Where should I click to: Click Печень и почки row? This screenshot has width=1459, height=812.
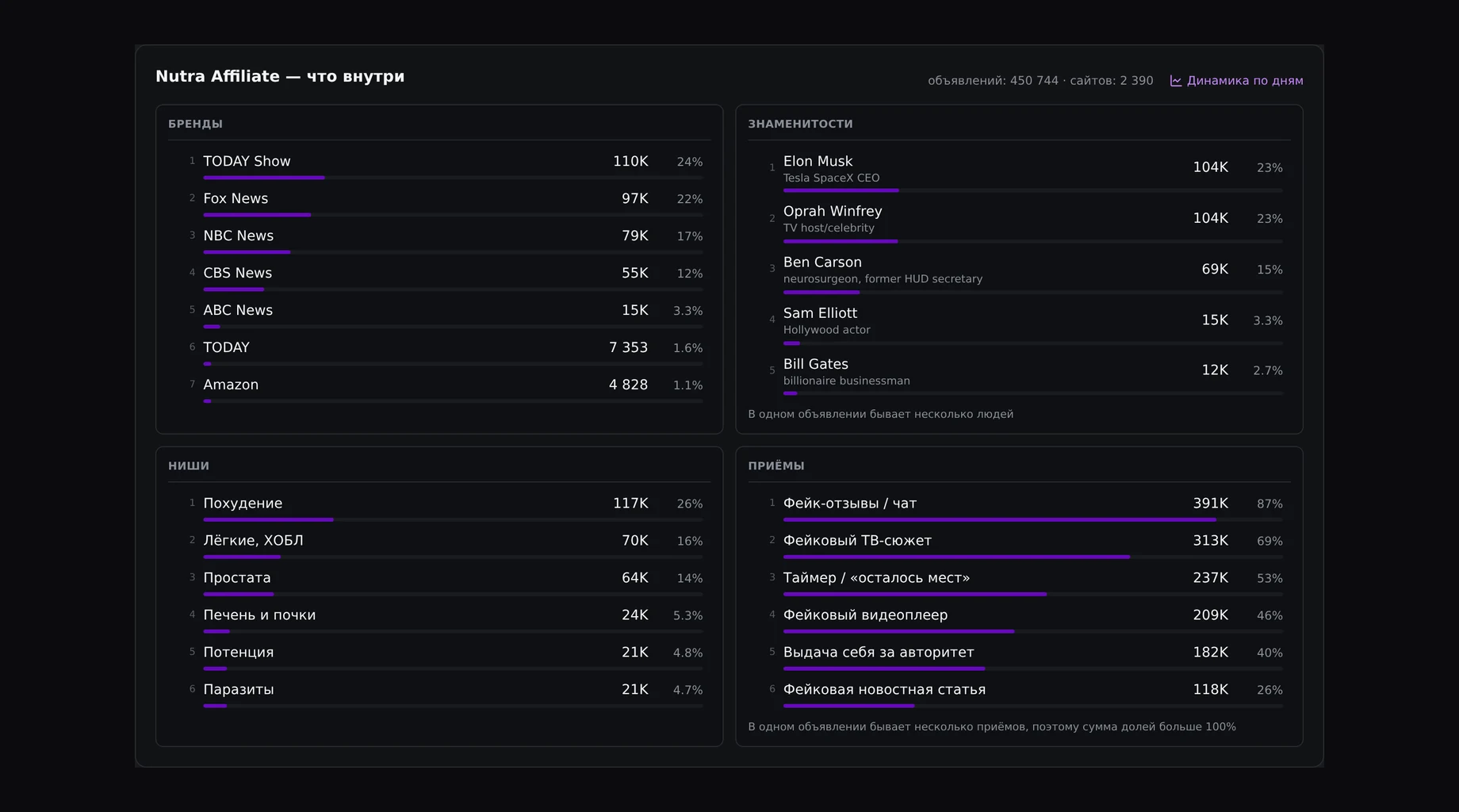445,619
